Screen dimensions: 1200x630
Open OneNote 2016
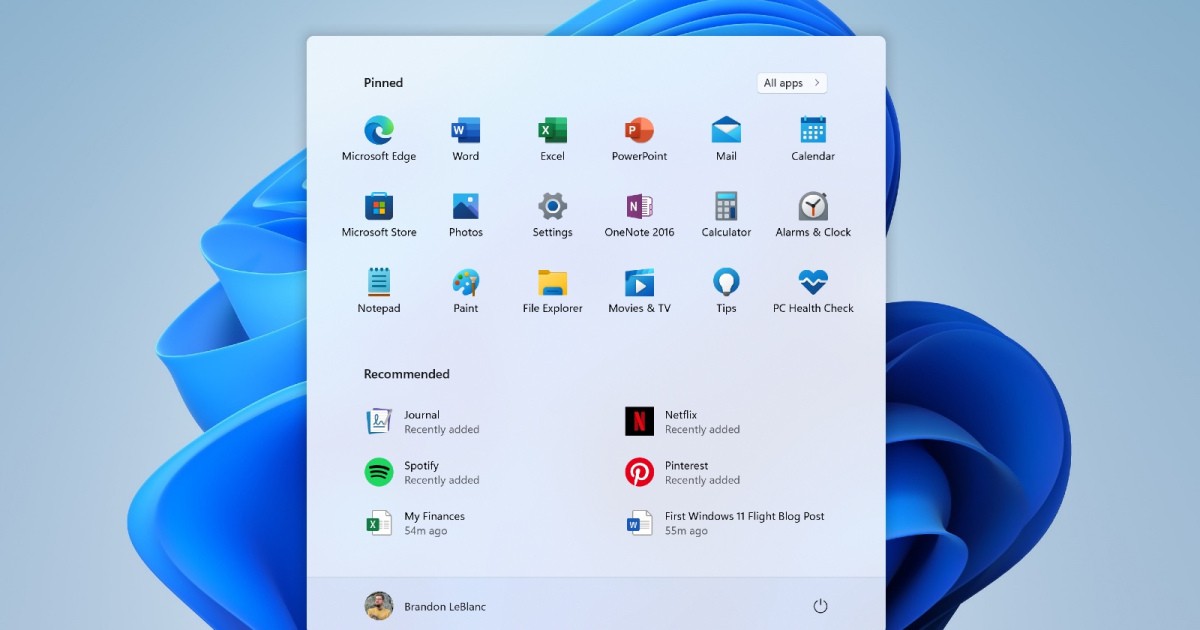(x=639, y=207)
